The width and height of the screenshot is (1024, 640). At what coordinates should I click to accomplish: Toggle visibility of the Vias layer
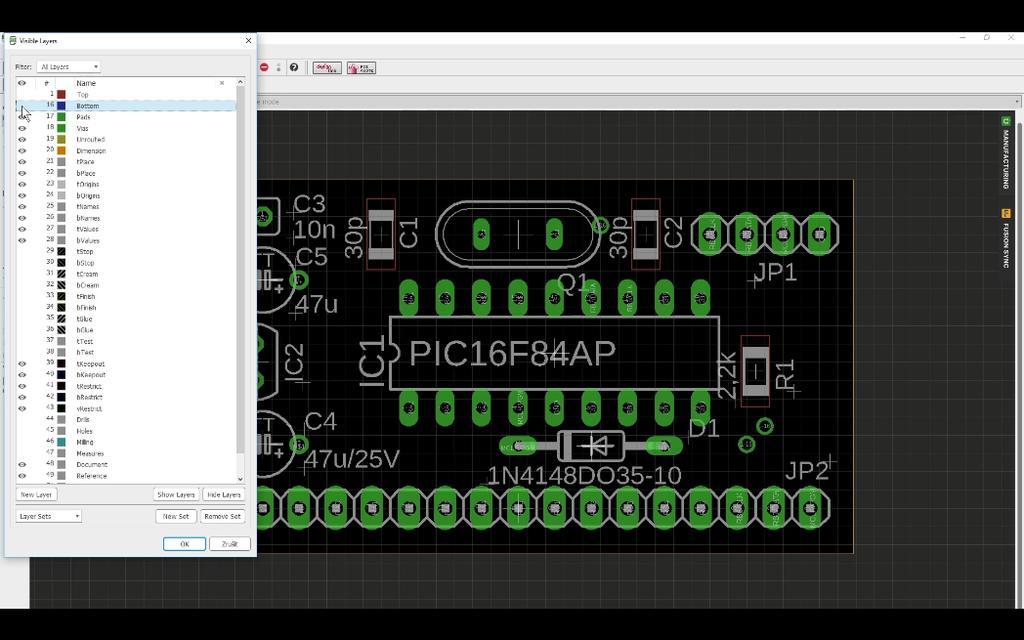coord(22,129)
